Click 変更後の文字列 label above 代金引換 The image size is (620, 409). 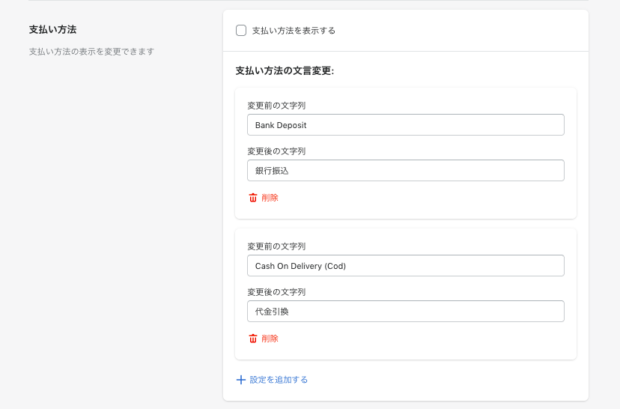point(276,292)
